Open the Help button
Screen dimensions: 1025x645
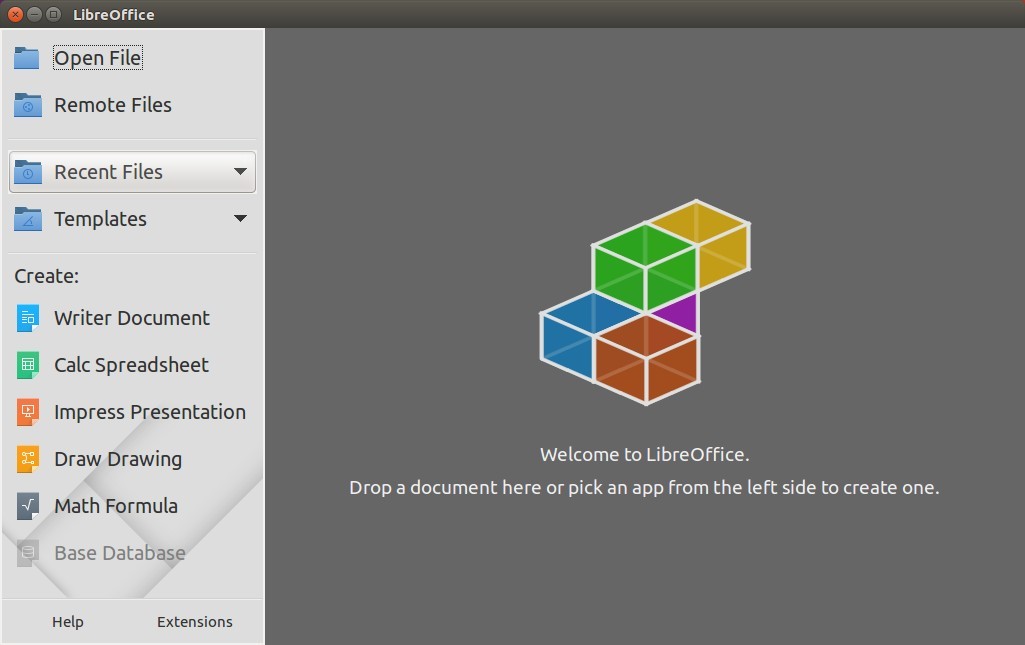(x=68, y=621)
